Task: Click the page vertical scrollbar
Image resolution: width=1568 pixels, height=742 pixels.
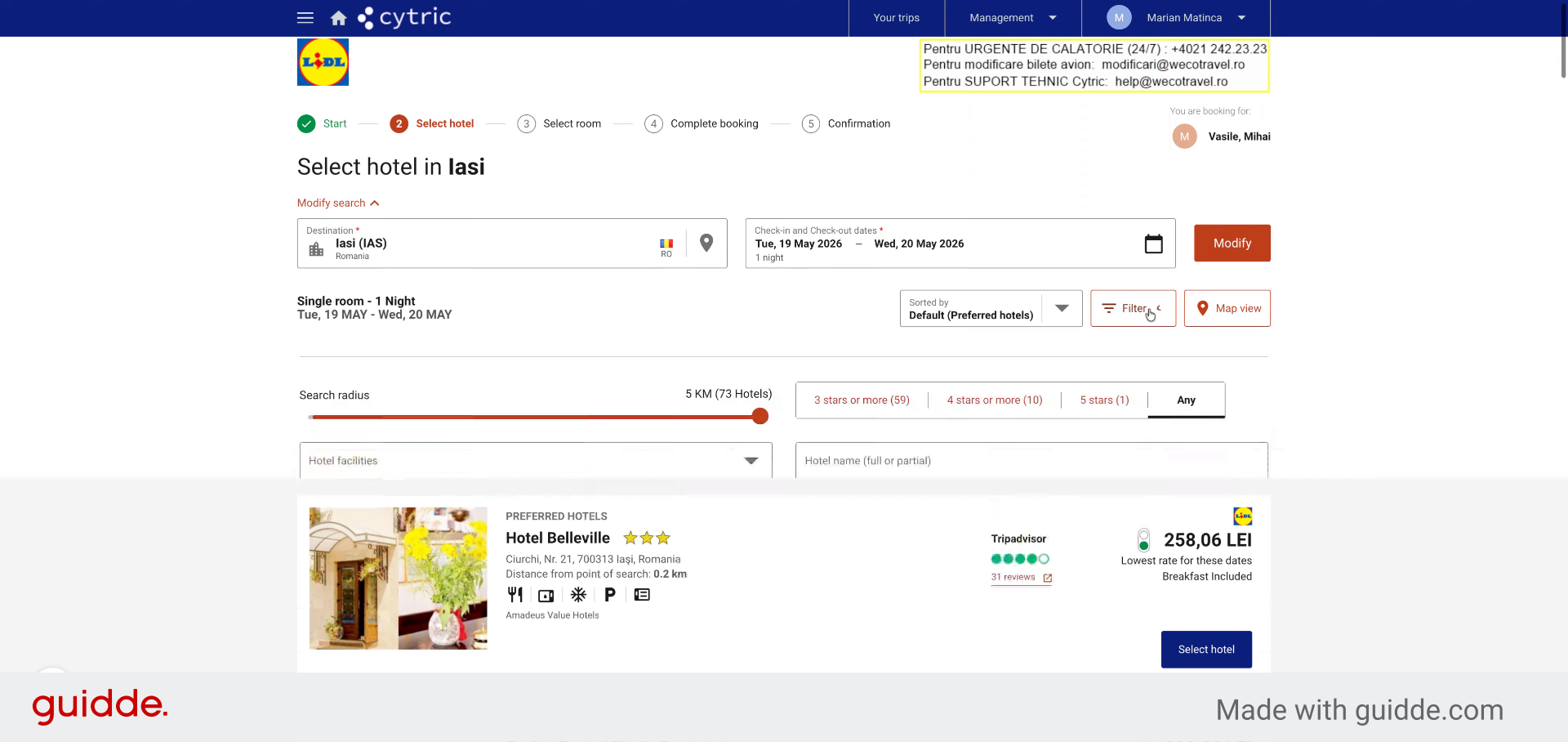Action: (1563, 41)
